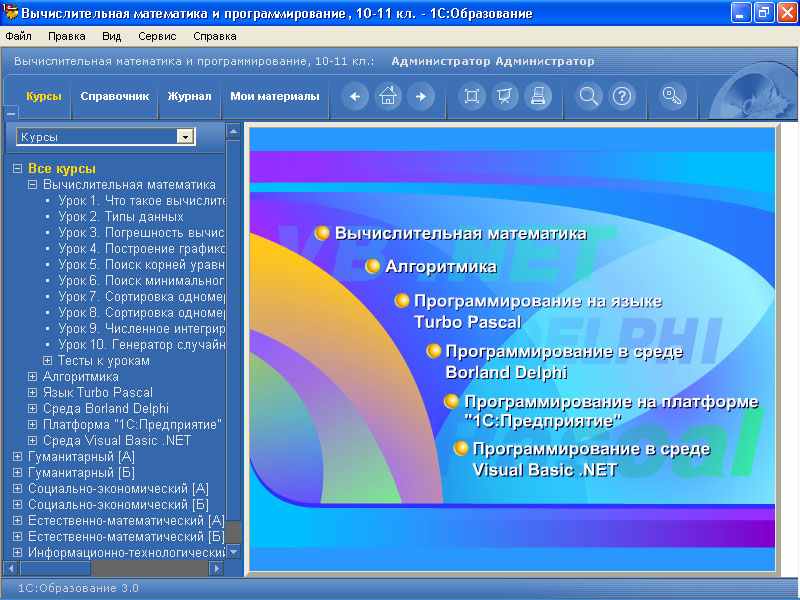Collapse the Вычислительная математика node
This screenshot has width=800, height=600.
click(33, 185)
